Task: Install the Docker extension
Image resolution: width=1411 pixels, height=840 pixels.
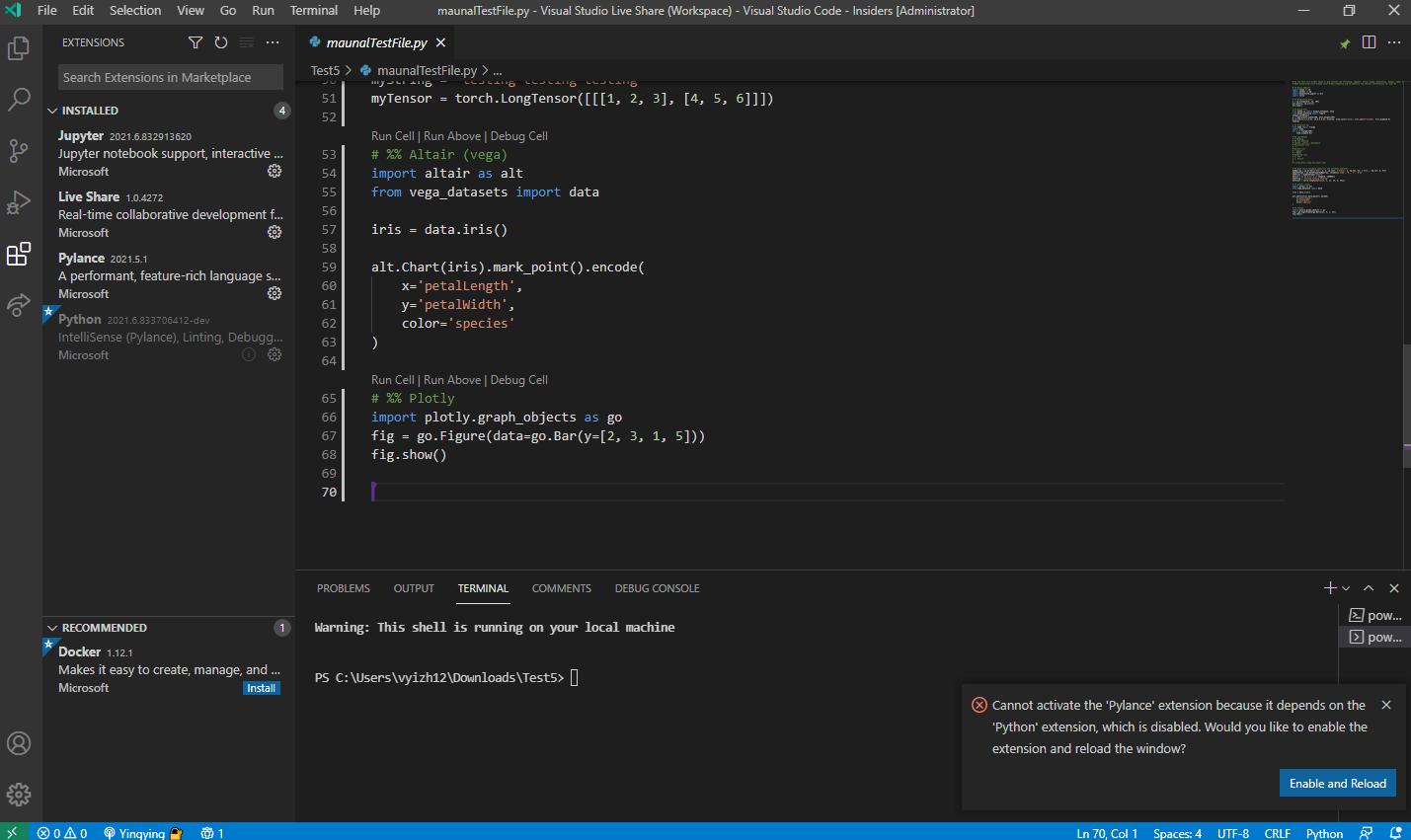Action: pyautogui.click(x=261, y=688)
